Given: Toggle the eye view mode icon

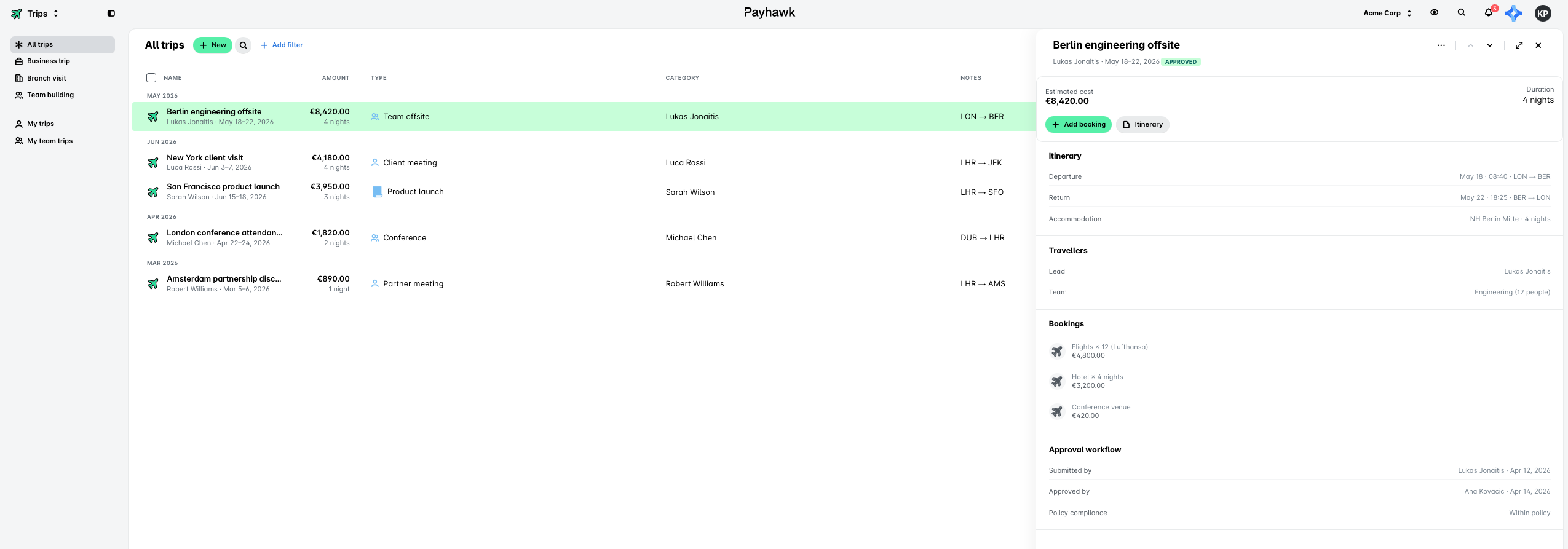Looking at the screenshot, I should 1434,12.
